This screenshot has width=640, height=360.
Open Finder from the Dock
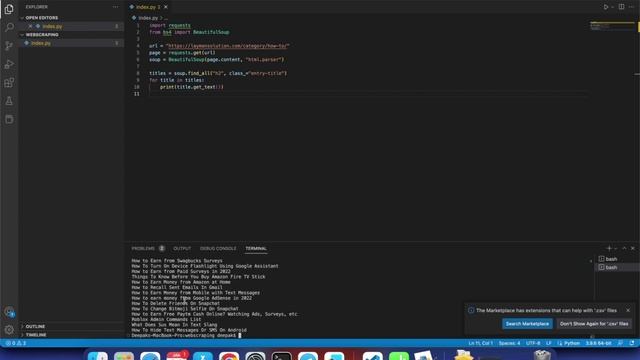point(98,356)
